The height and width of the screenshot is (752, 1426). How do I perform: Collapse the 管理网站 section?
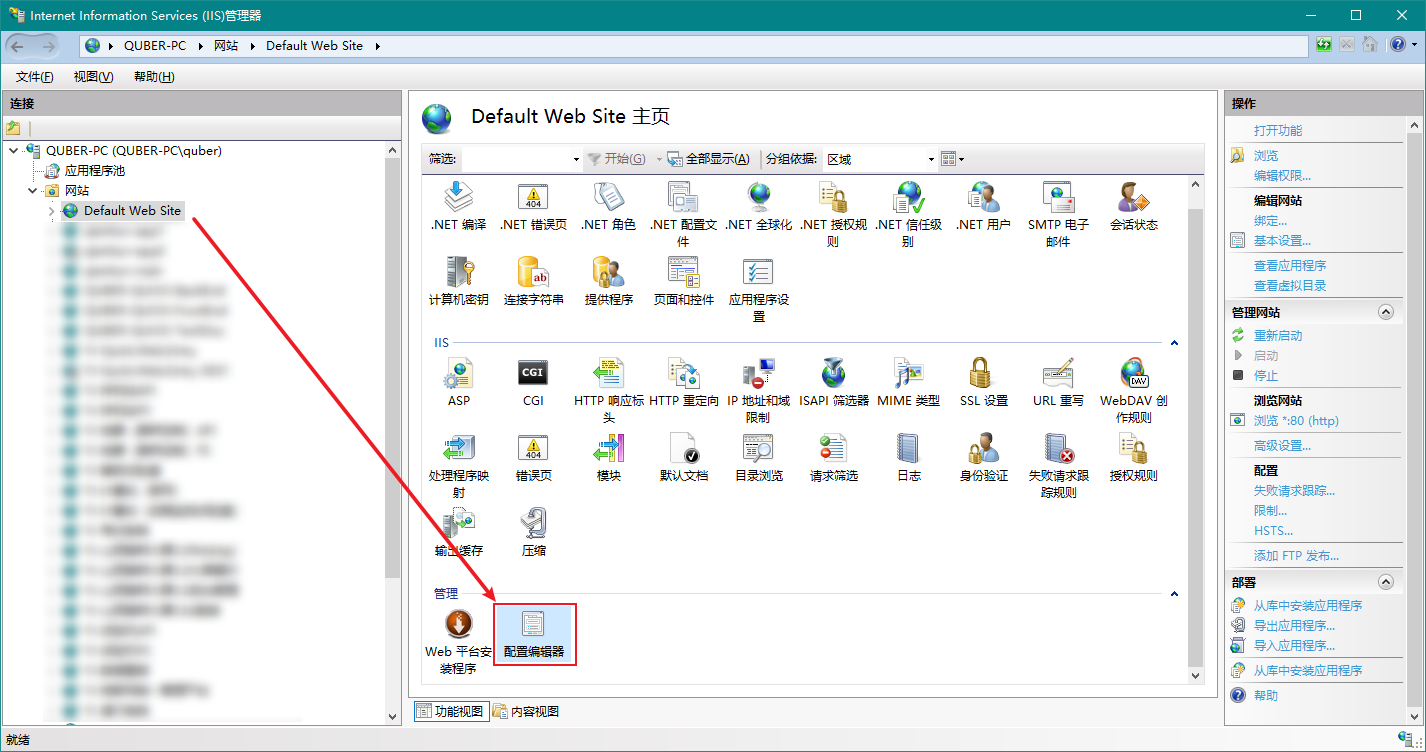(1386, 311)
